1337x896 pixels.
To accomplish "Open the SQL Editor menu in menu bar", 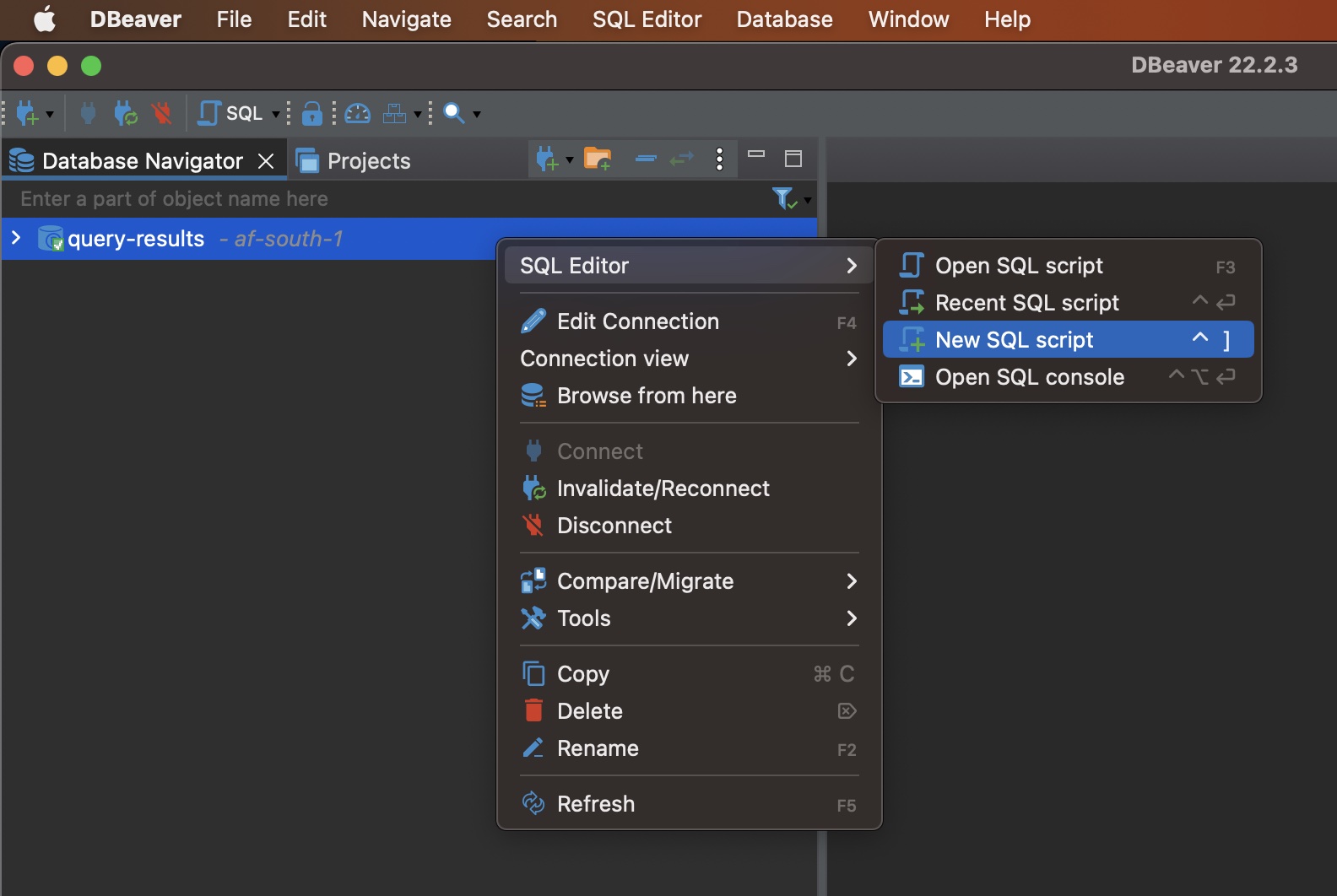I will (647, 19).
